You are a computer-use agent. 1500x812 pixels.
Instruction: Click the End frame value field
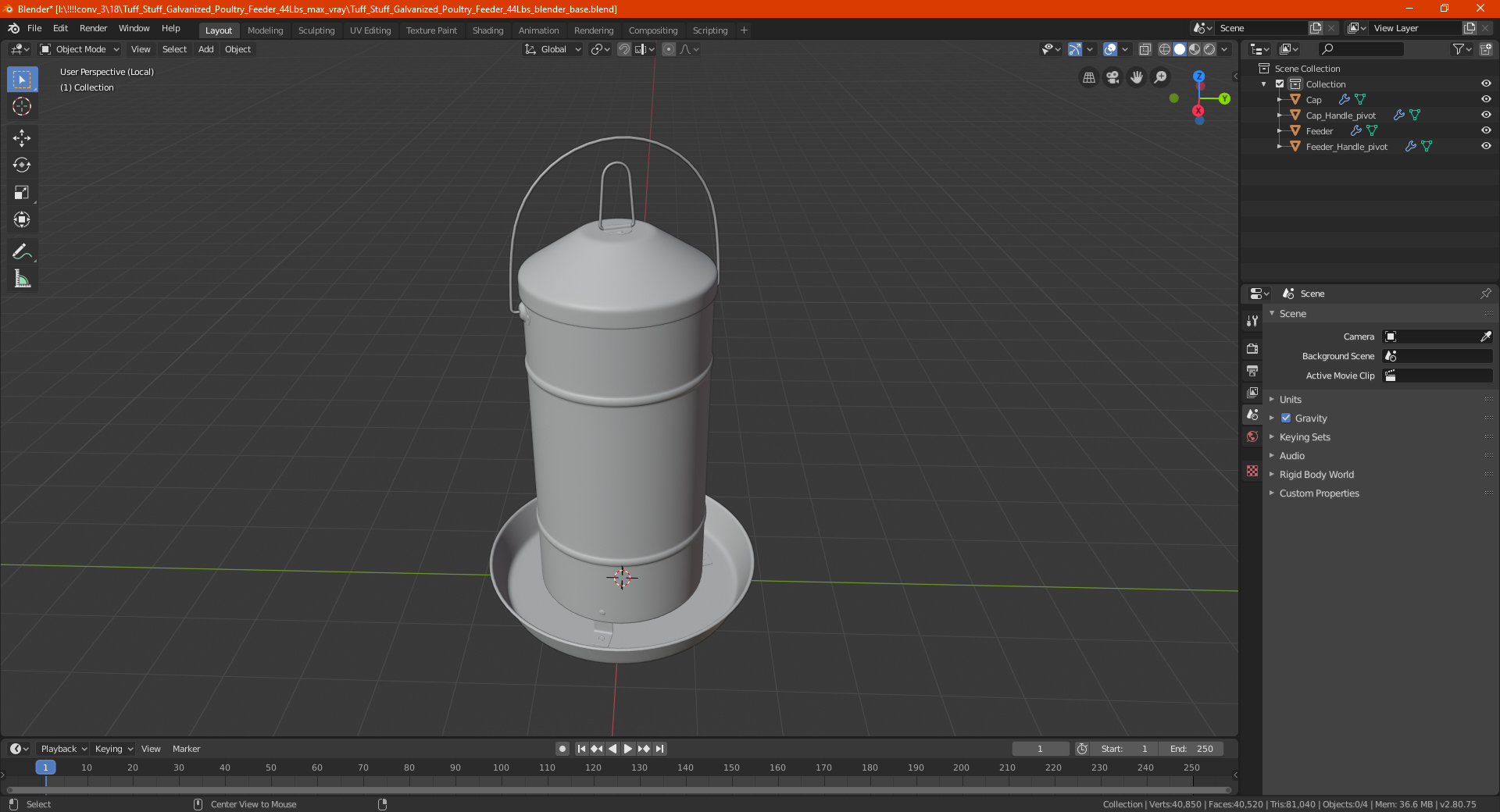(1191, 749)
